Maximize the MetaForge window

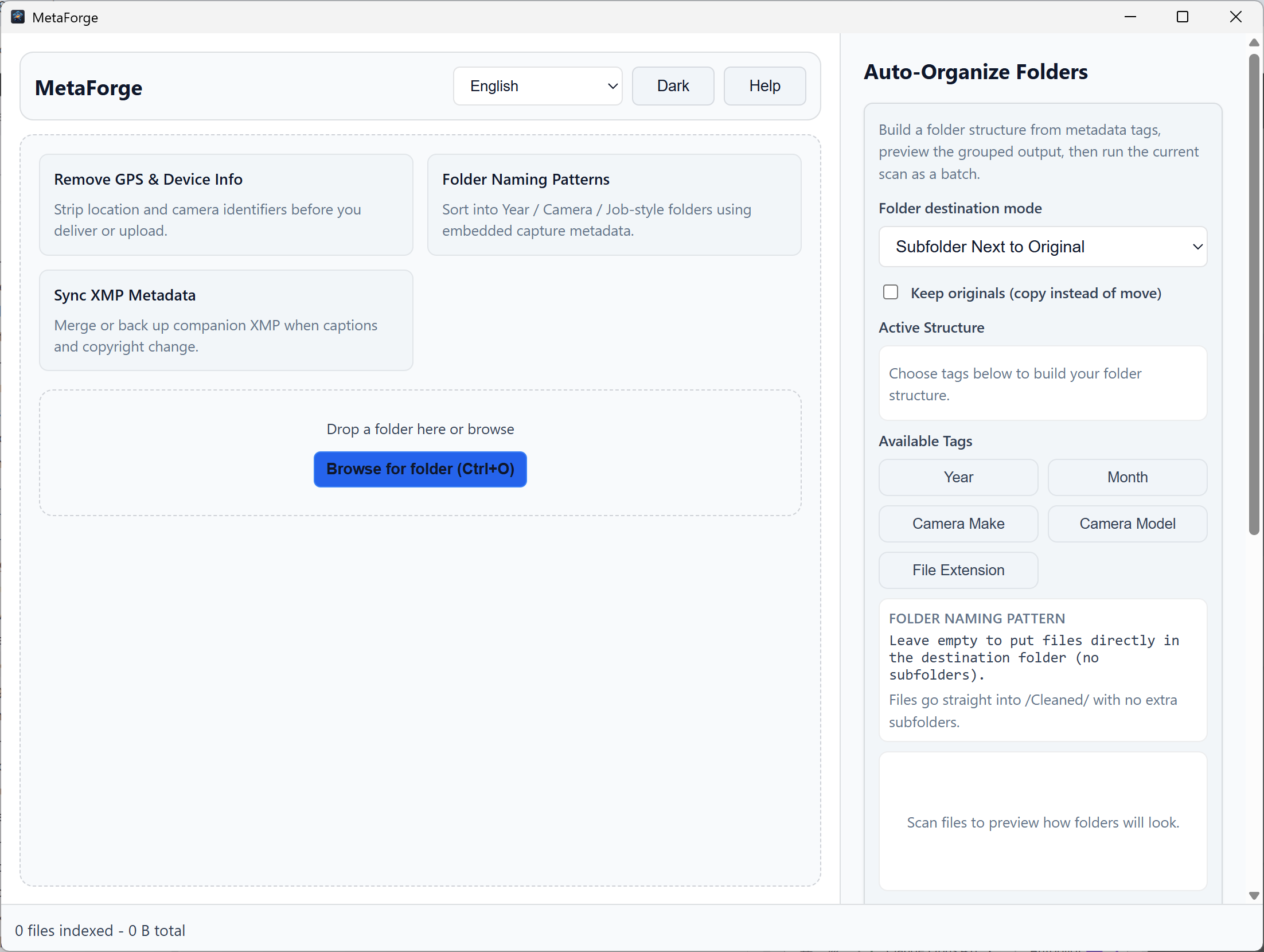(x=1182, y=17)
